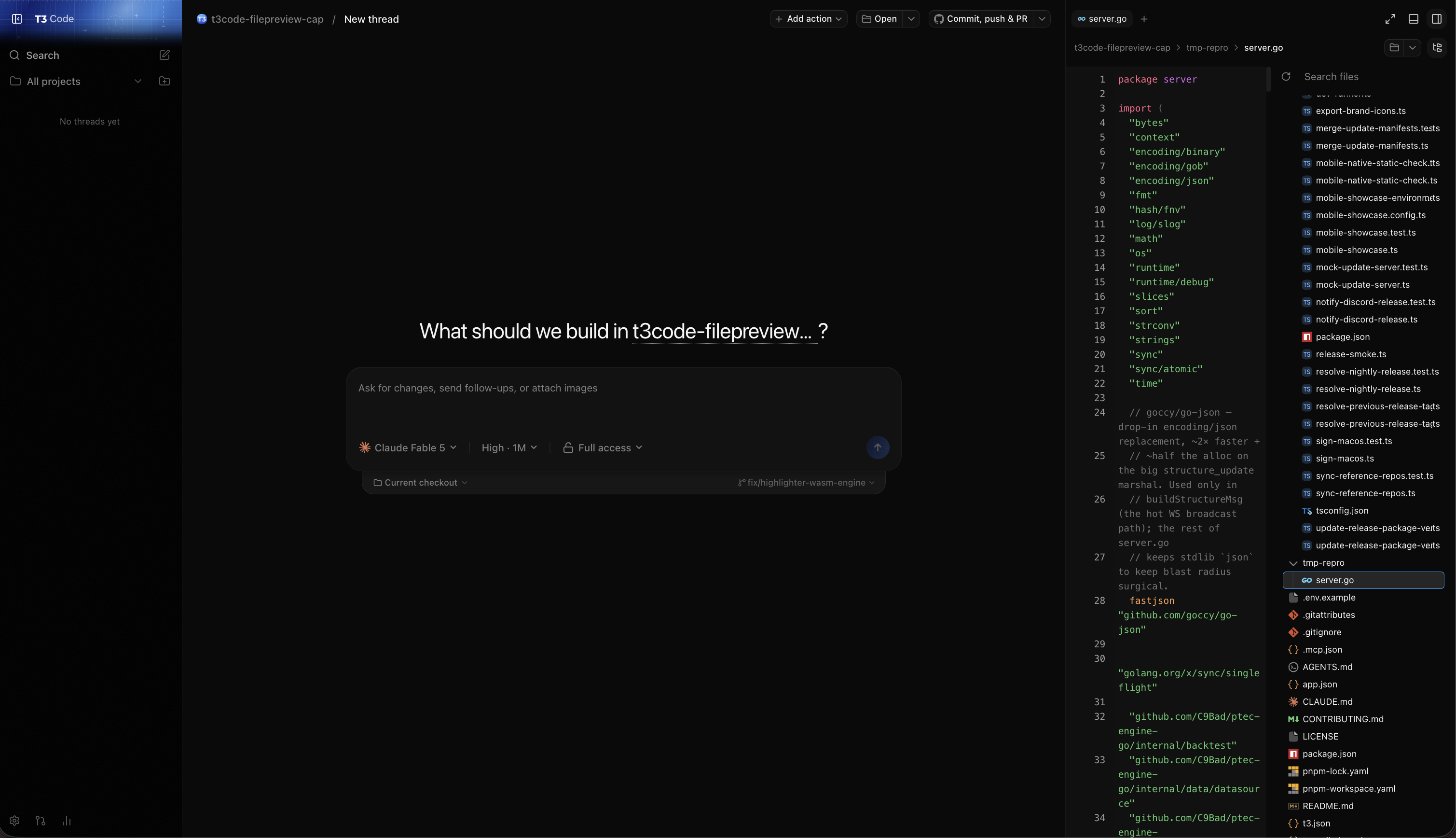1456x838 pixels.
Task: Open mobile-showcase.config.ts file
Action: [1363, 215]
